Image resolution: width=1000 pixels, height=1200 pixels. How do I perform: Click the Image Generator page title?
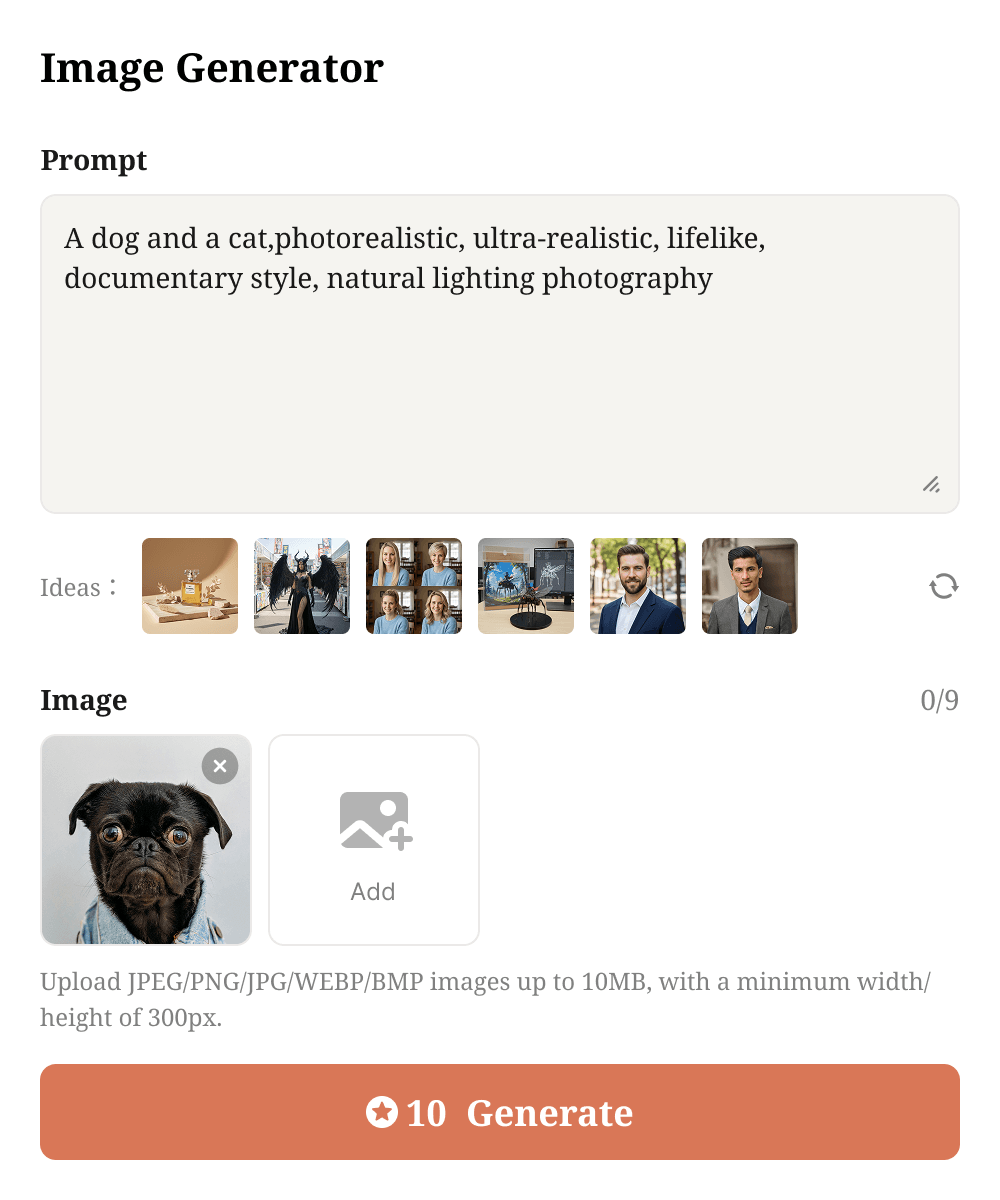pyautogui.click(x=211, y=67)
